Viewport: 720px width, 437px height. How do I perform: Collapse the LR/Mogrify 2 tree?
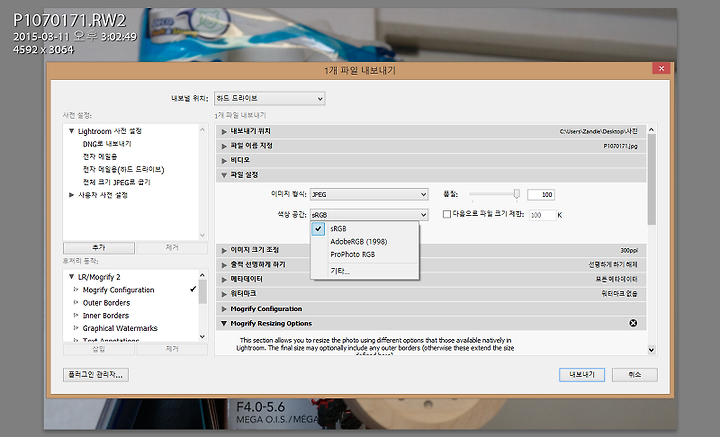coord(71,277)
